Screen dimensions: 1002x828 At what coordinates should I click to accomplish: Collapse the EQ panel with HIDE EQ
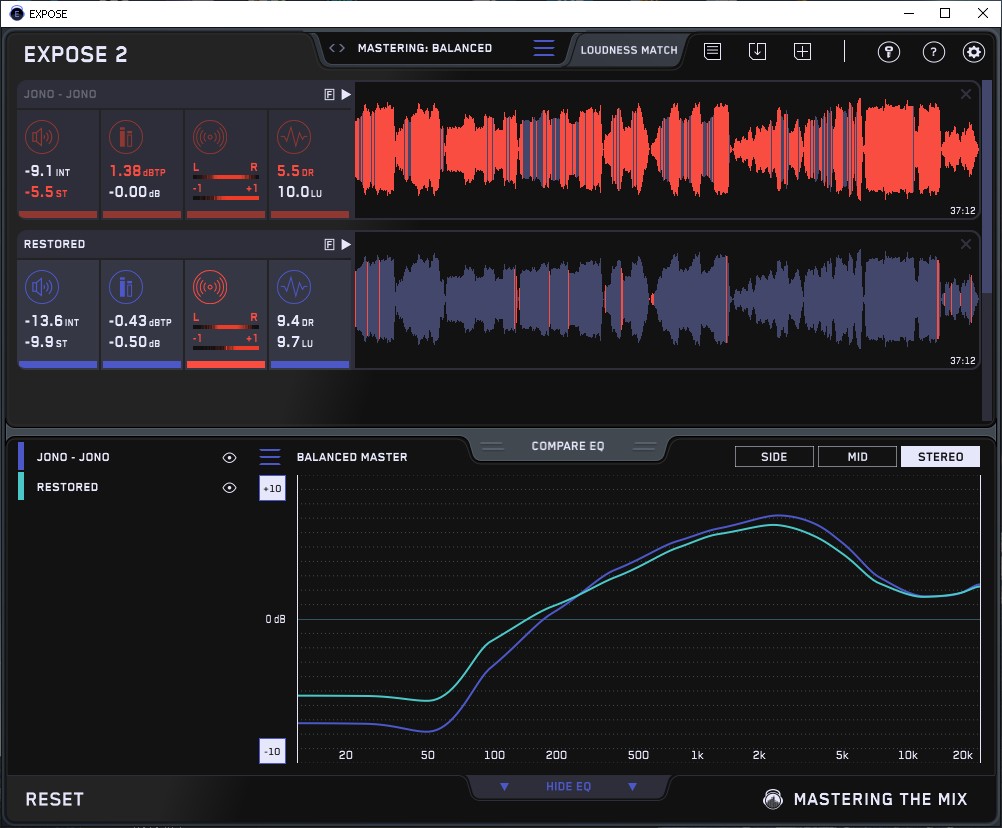(x=568, y=787)
